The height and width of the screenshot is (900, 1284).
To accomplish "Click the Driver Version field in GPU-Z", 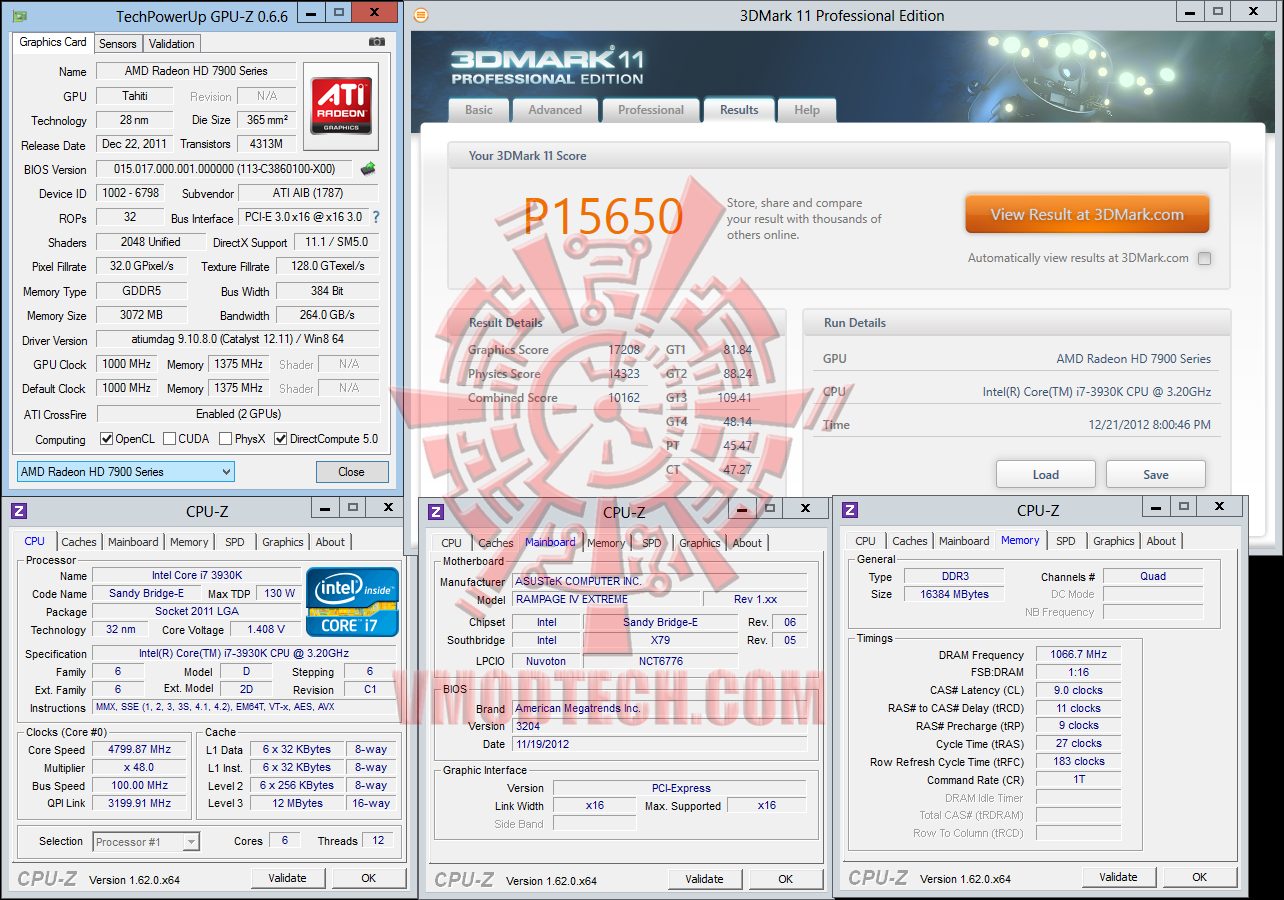I will point(238,340).
